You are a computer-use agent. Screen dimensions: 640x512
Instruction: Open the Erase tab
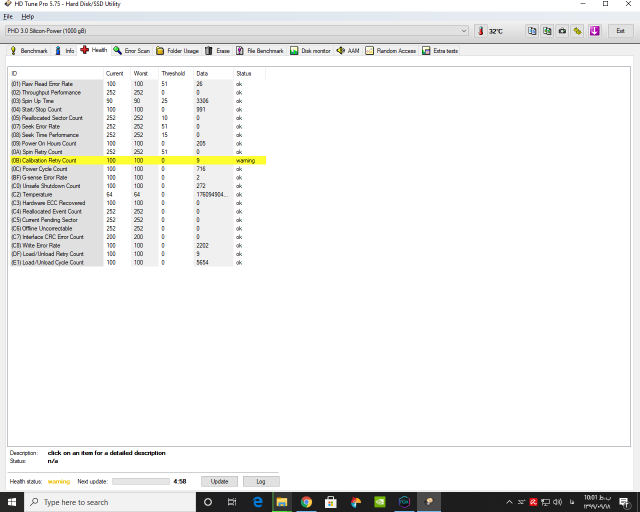pos(218,51)
